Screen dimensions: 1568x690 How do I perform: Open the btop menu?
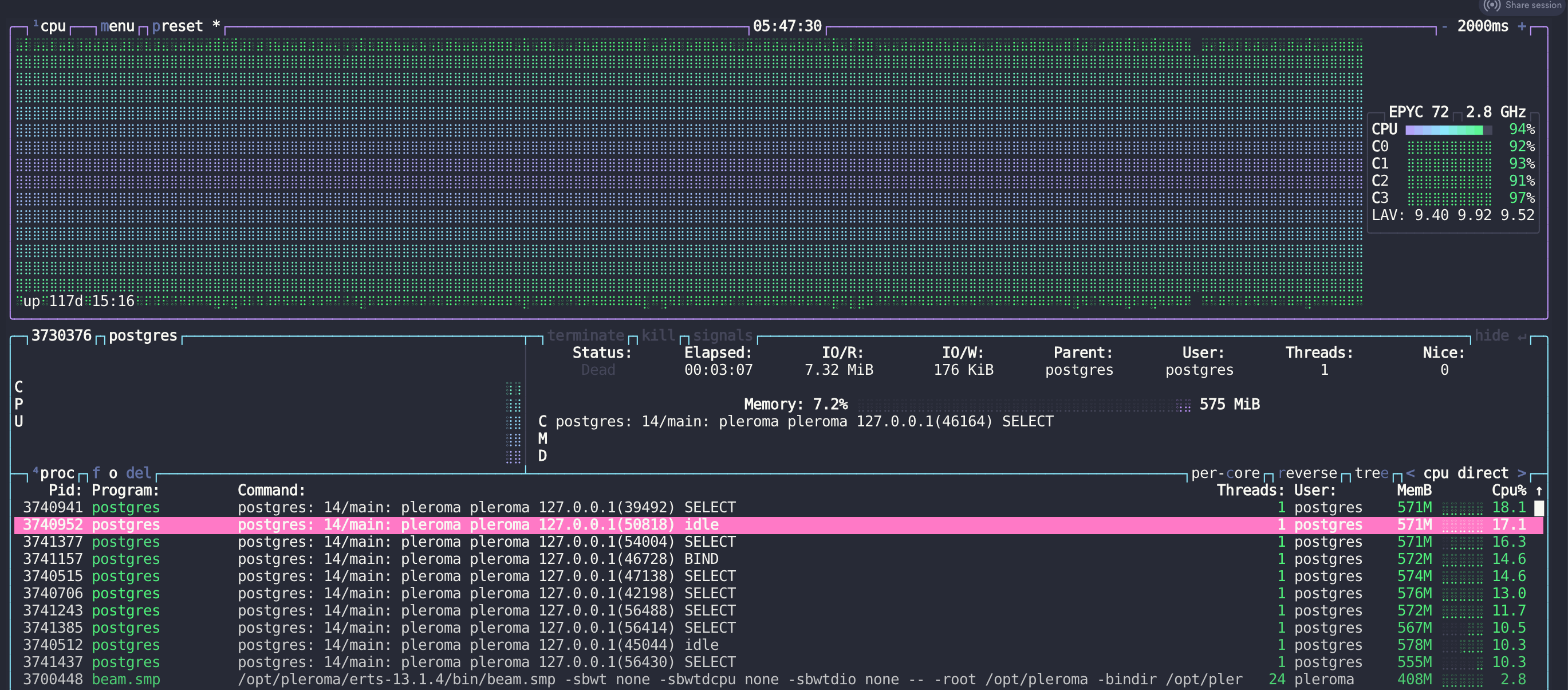click(117, 26)
